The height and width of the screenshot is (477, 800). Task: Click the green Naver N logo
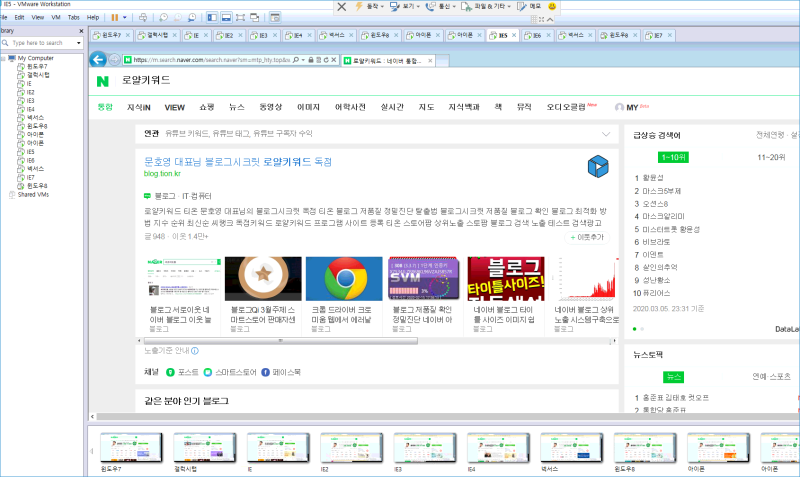(x=103, y=81)
